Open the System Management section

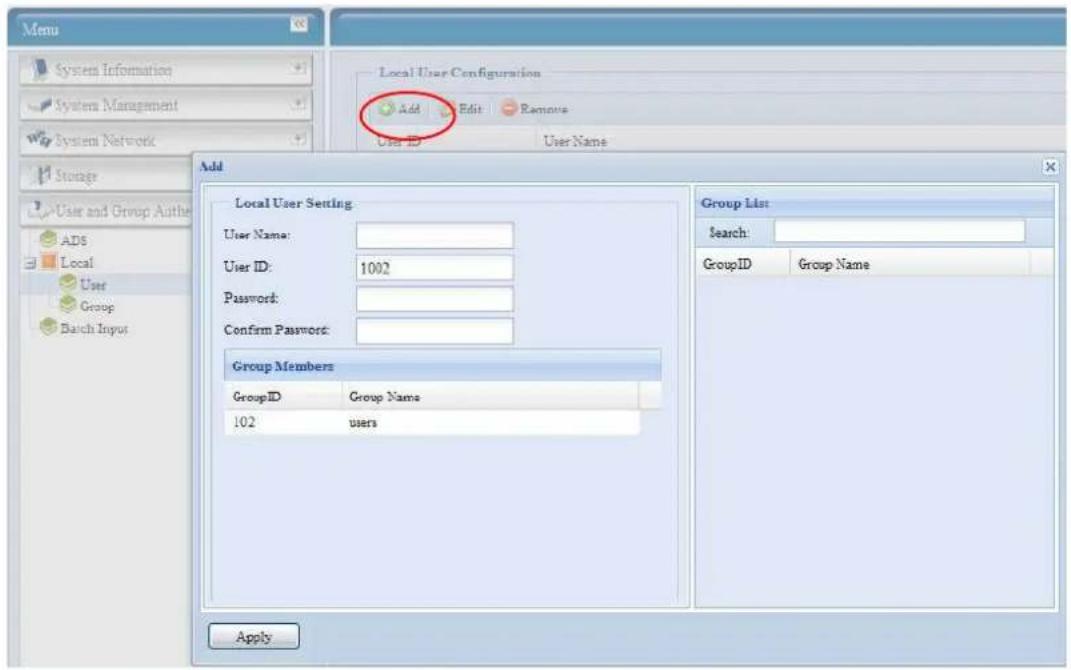(x=166, y=105)
